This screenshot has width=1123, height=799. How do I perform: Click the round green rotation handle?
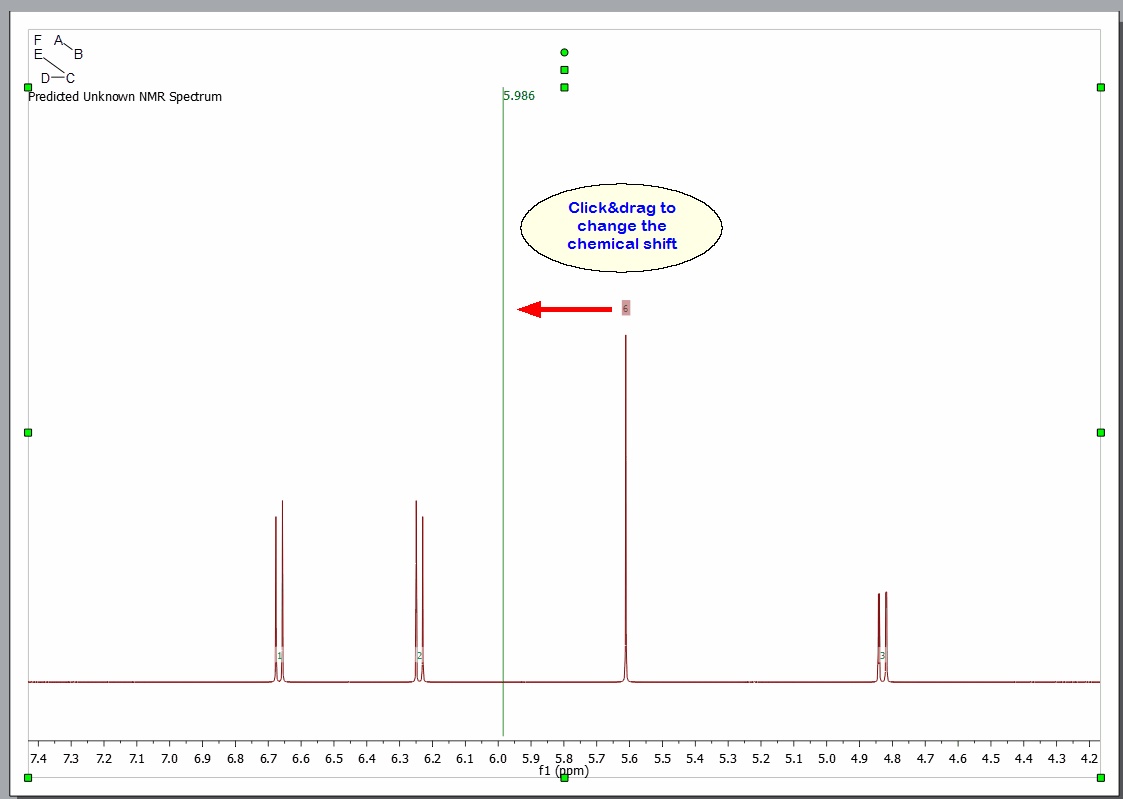coord(564,52)
